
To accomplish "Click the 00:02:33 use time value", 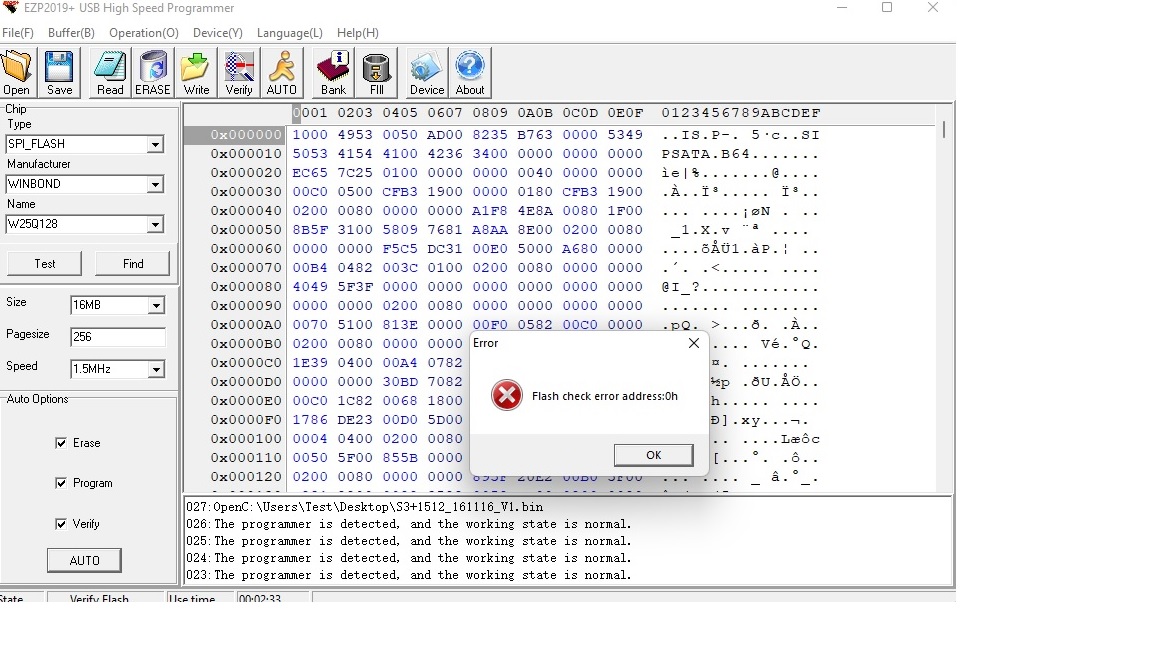I will point(260,599).
